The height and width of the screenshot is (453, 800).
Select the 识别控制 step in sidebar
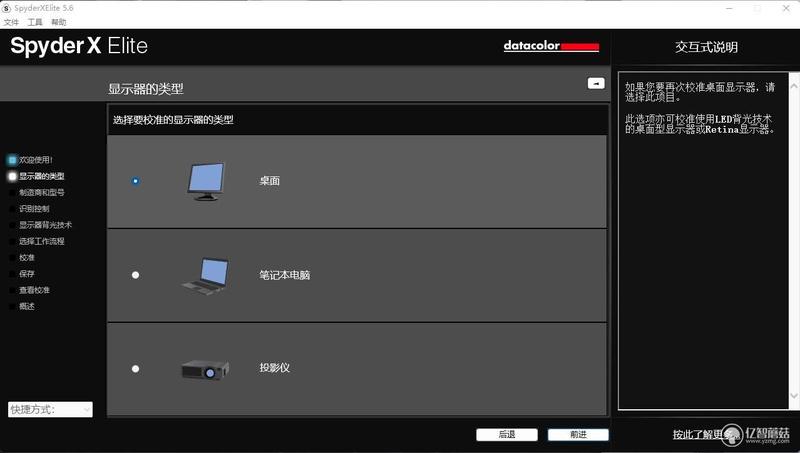click(34, 209)
